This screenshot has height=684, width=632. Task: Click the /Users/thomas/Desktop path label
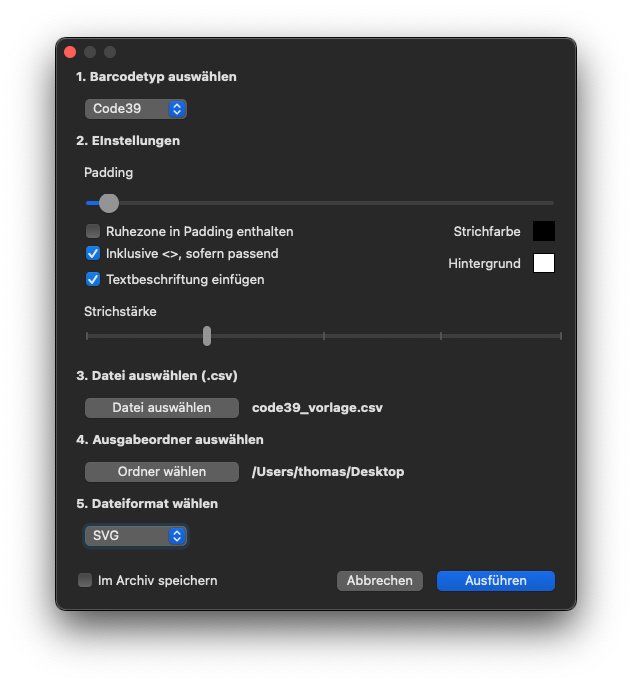pos(328,472)
